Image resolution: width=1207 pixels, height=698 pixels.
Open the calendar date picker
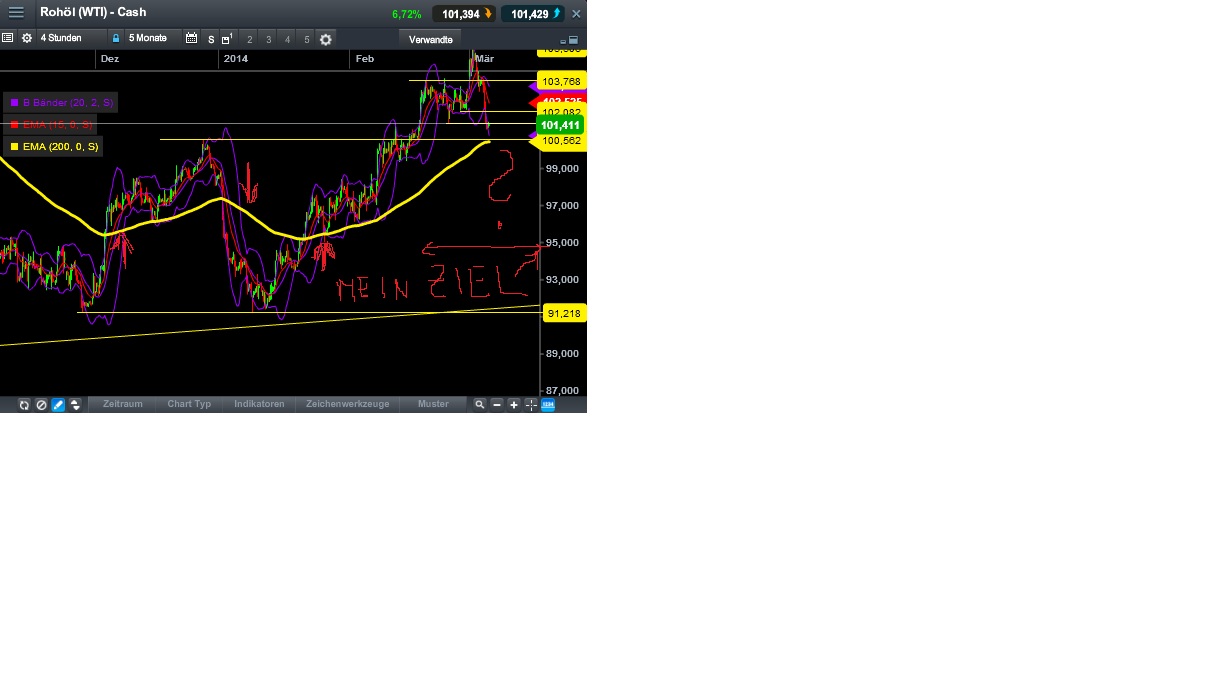[191, 38]
